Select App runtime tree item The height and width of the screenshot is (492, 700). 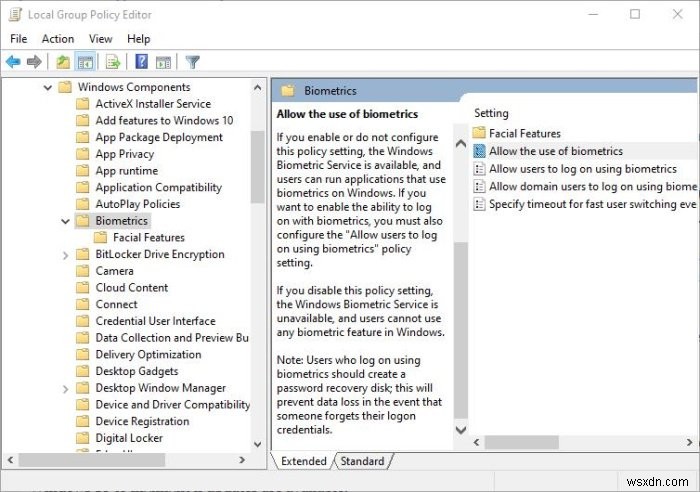(126, 171)
